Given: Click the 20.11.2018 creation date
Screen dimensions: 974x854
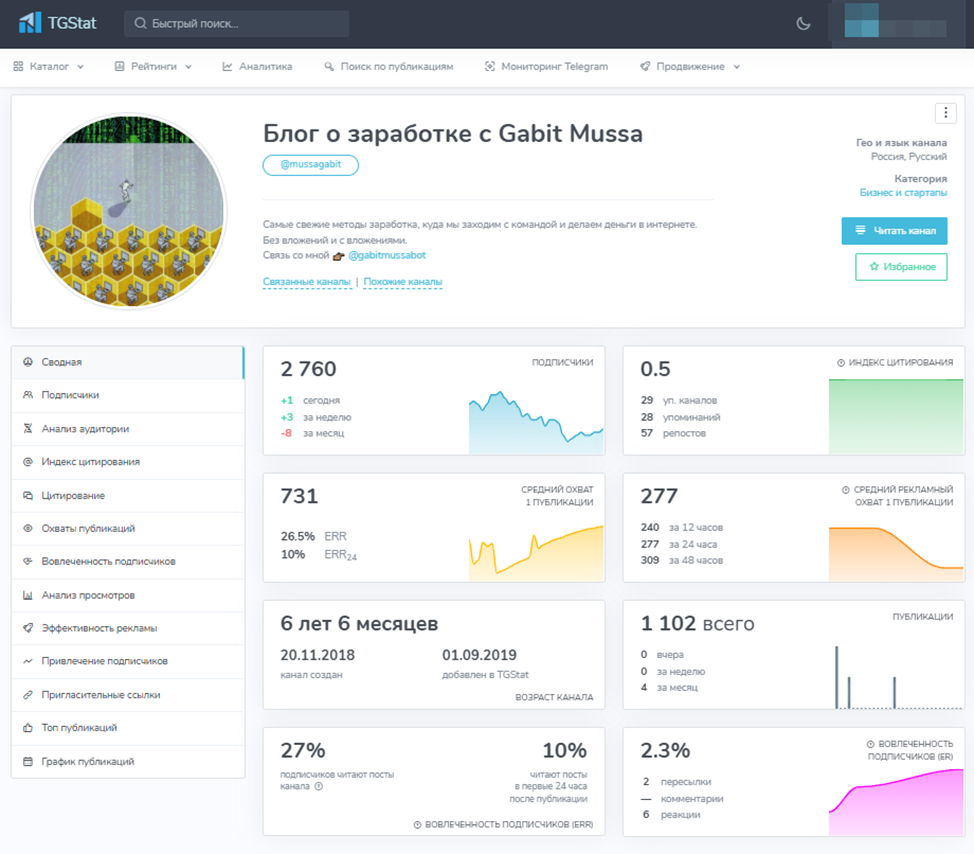Looking at the screenshot, I should tap(317, 655).
